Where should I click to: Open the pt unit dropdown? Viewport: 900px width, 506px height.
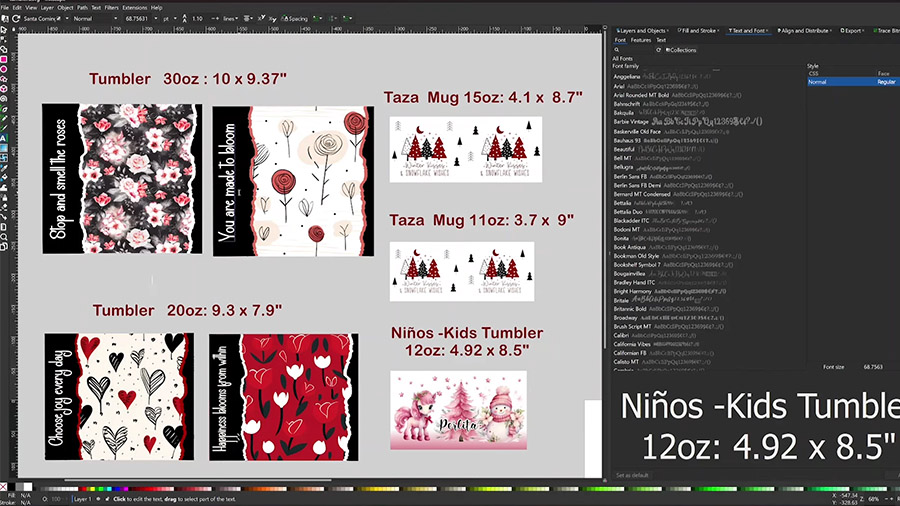(175, 18)
